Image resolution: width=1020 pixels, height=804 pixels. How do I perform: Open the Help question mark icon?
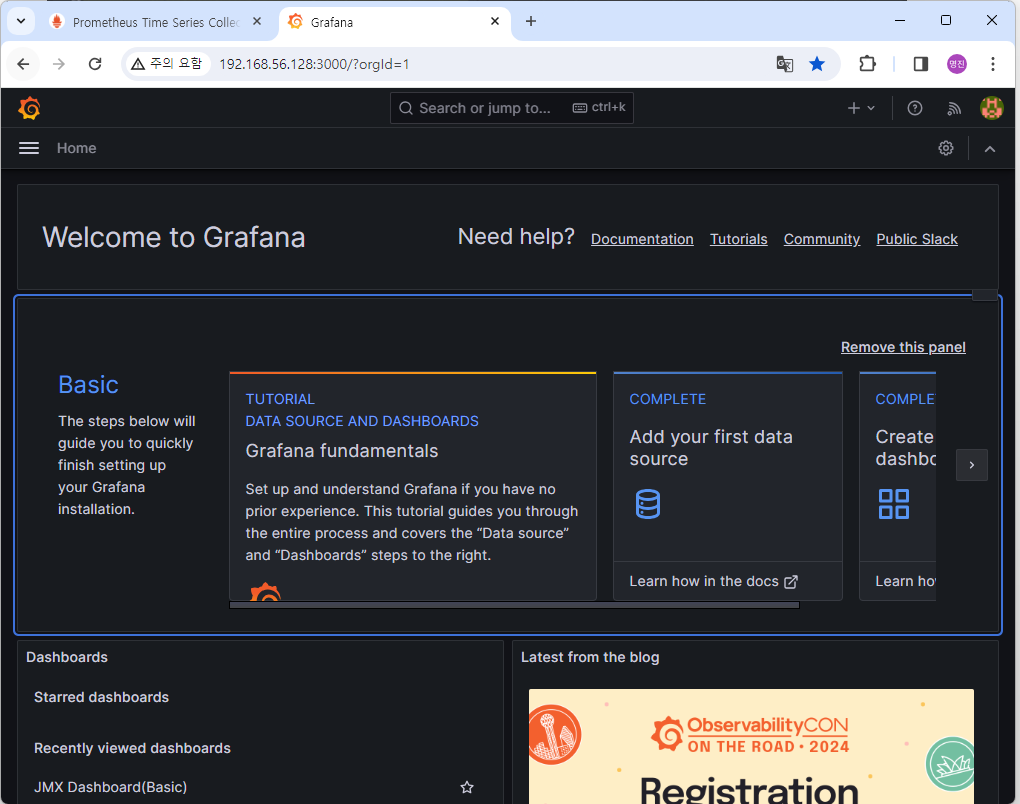pyautogui.click(x=915, y=109)
